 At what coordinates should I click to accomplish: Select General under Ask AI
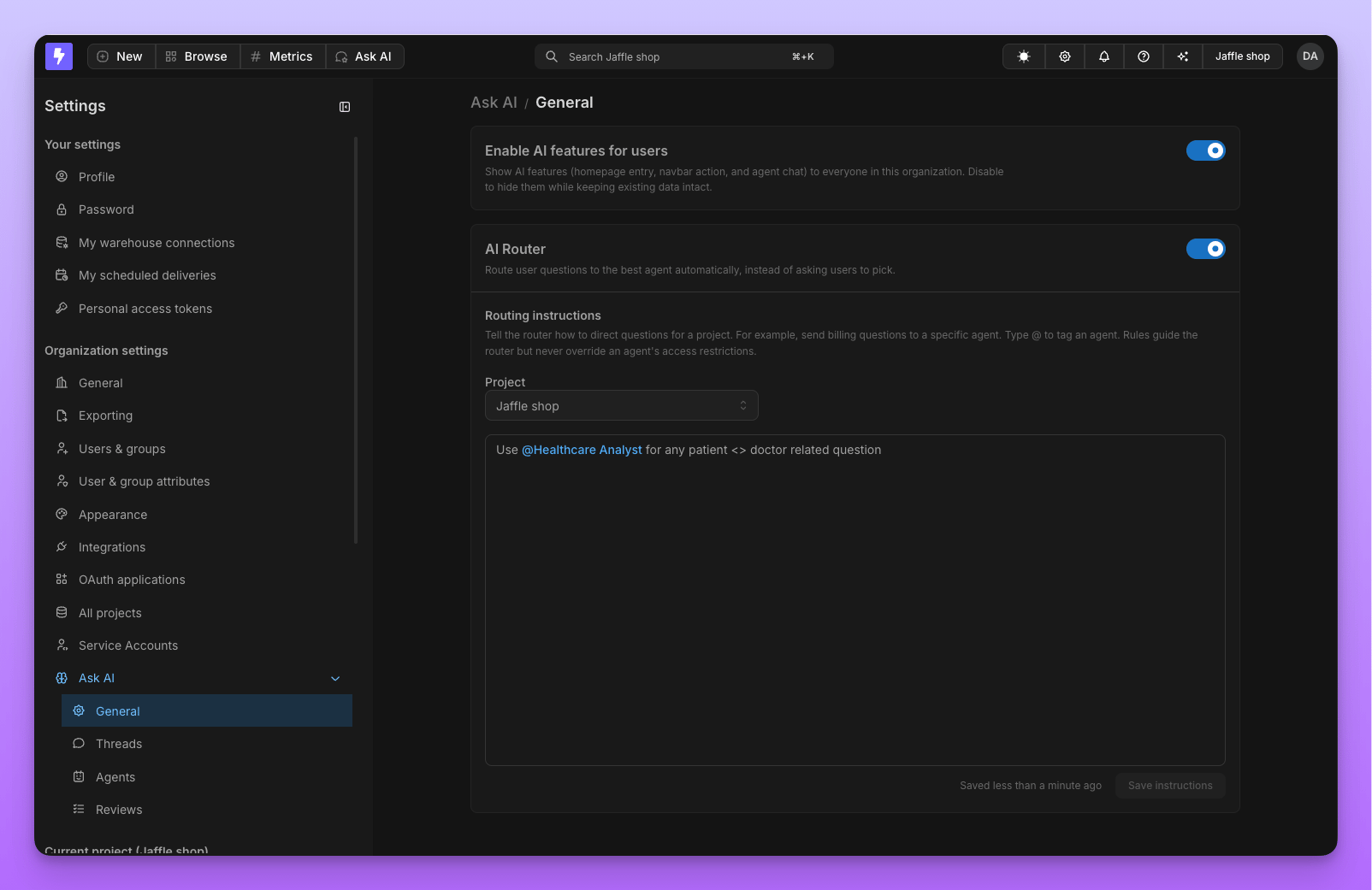207,711
